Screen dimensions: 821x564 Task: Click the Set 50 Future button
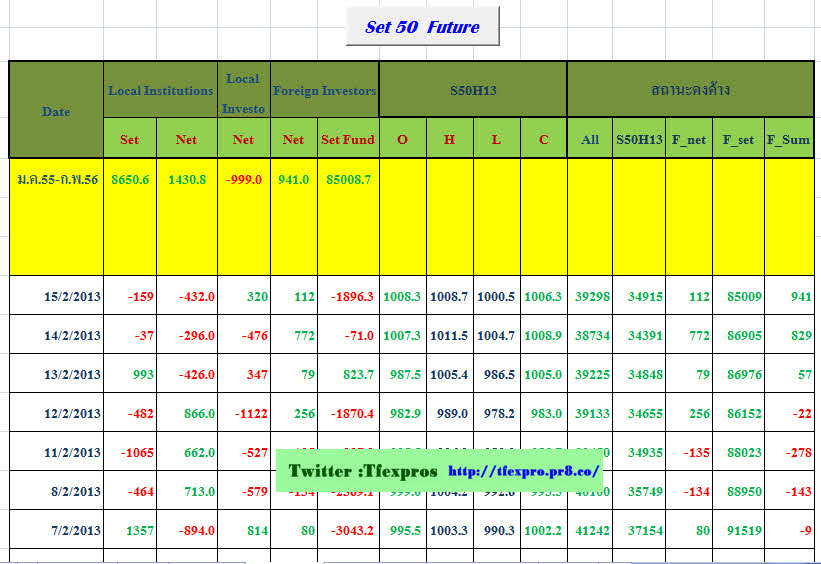(422, 27)
